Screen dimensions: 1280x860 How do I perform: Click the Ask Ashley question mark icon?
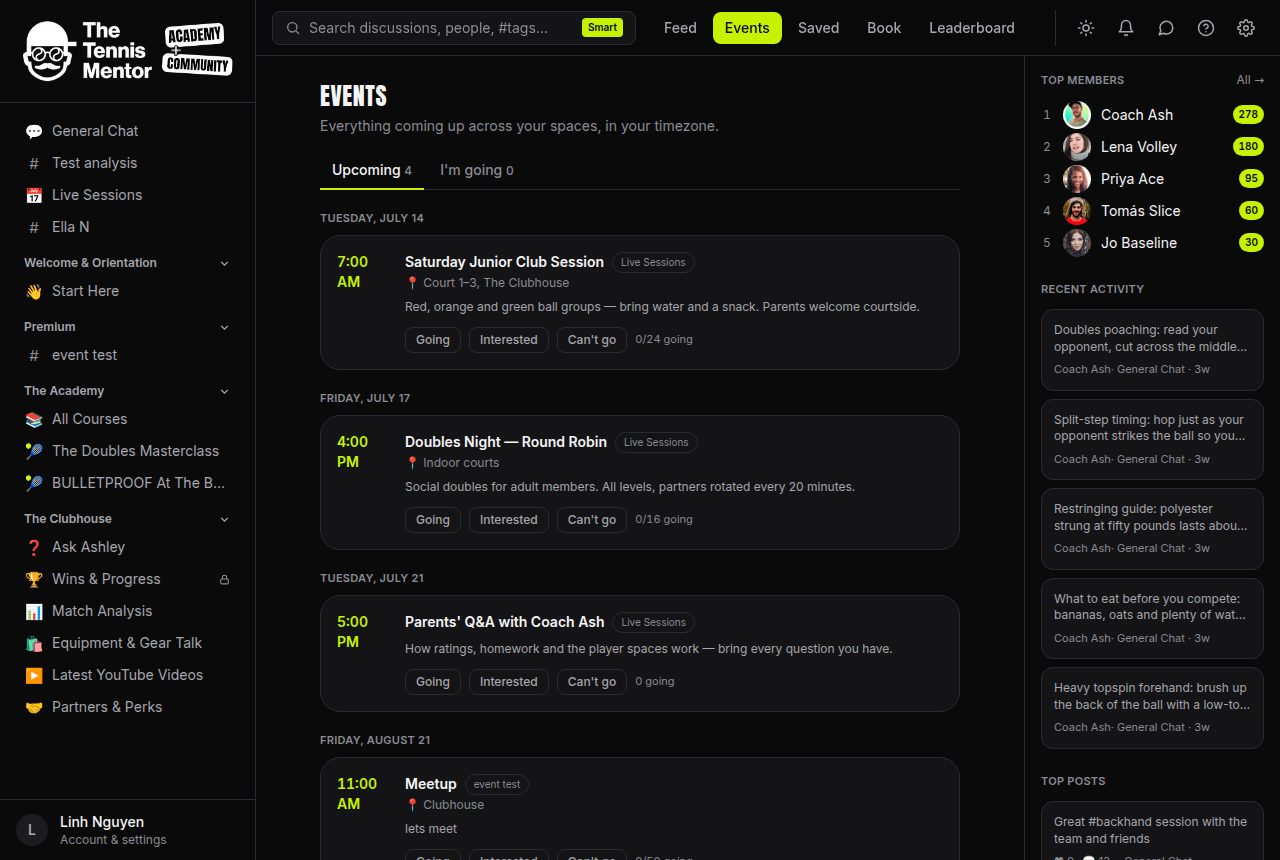(34, 547)
